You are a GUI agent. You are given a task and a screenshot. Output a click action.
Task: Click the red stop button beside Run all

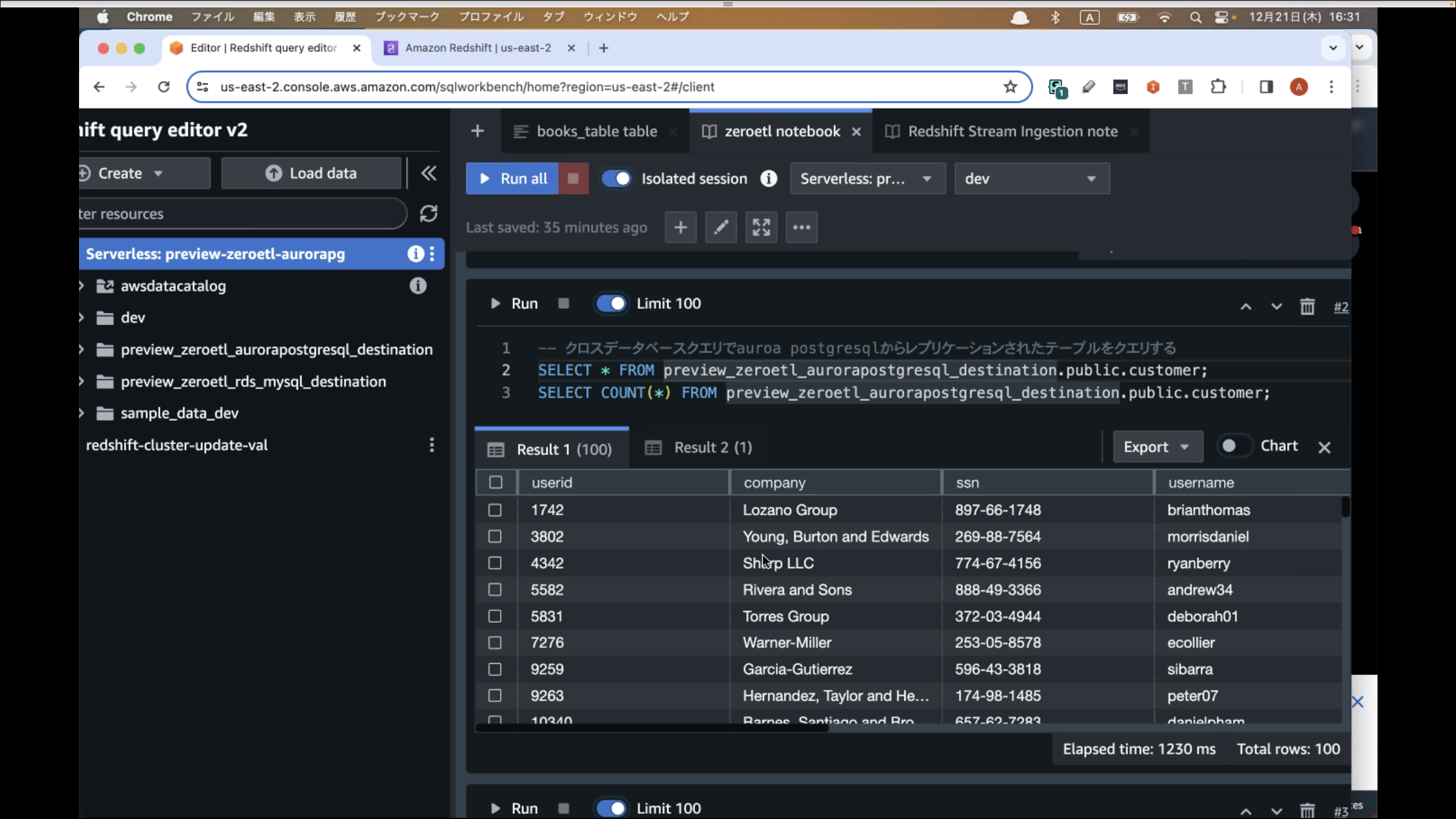[573, 179]
